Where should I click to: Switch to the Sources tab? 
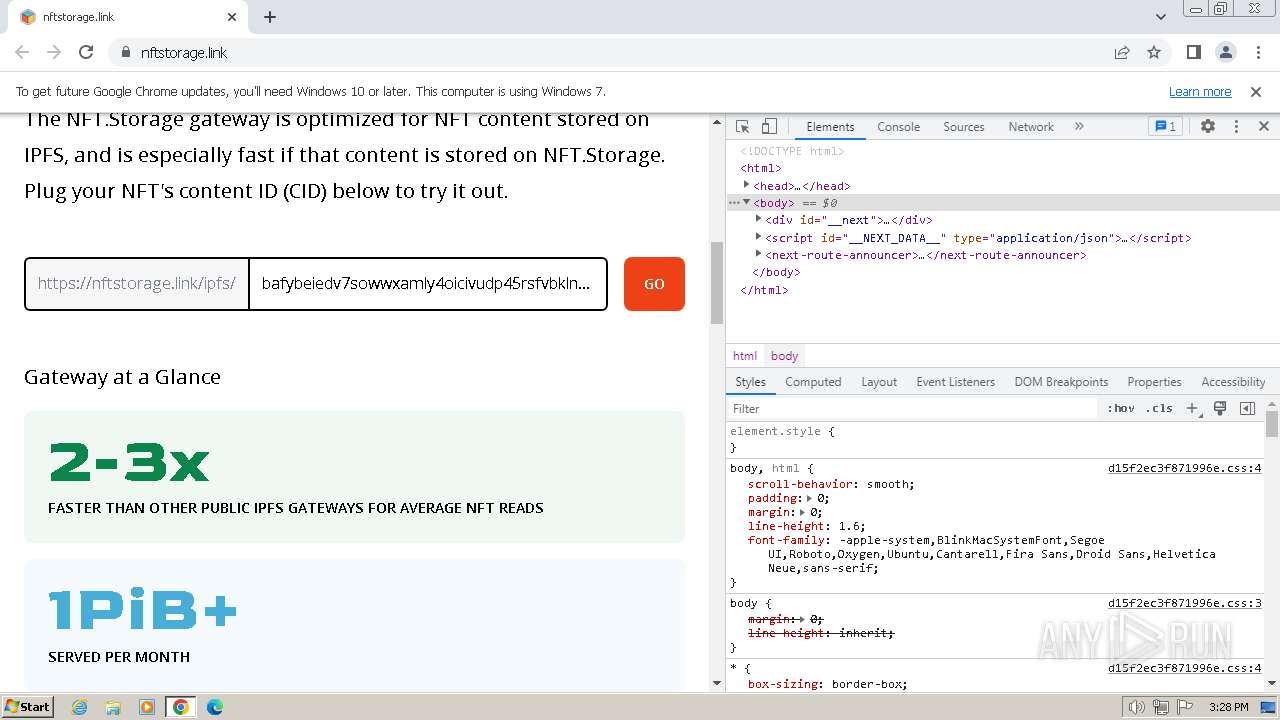964,127
